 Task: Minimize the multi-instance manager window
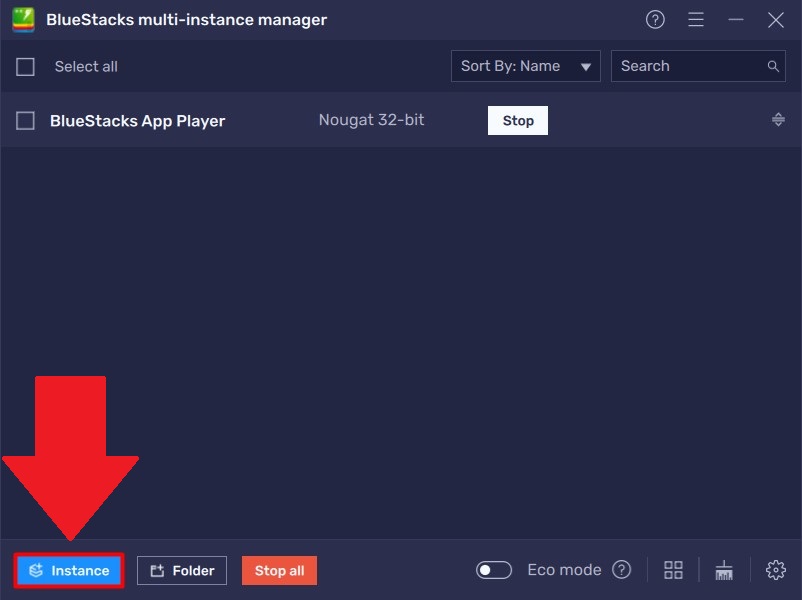coord(736,20)
